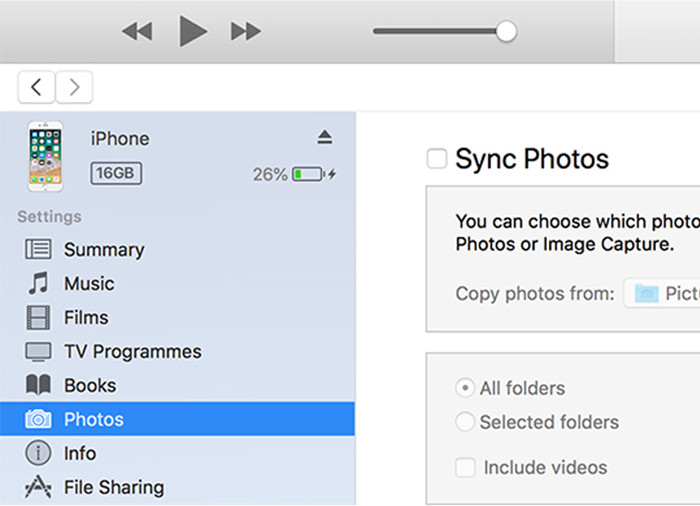Go forward with the right chevron button
This screenshot has width=700, height=506.
(x=74, y=87)
